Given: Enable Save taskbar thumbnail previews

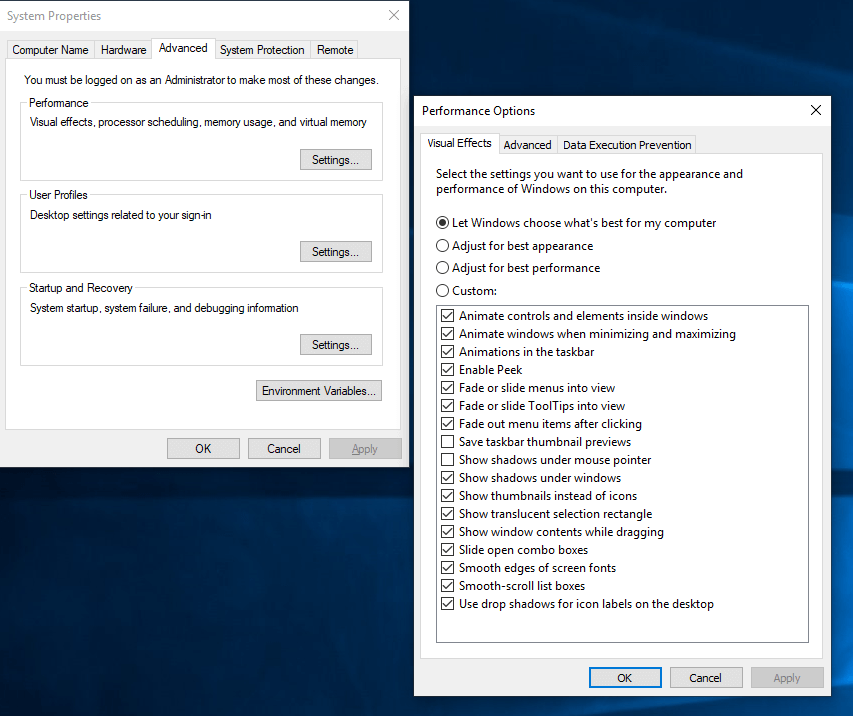Looking at the screenshot, I should click(x=447, y=441).
